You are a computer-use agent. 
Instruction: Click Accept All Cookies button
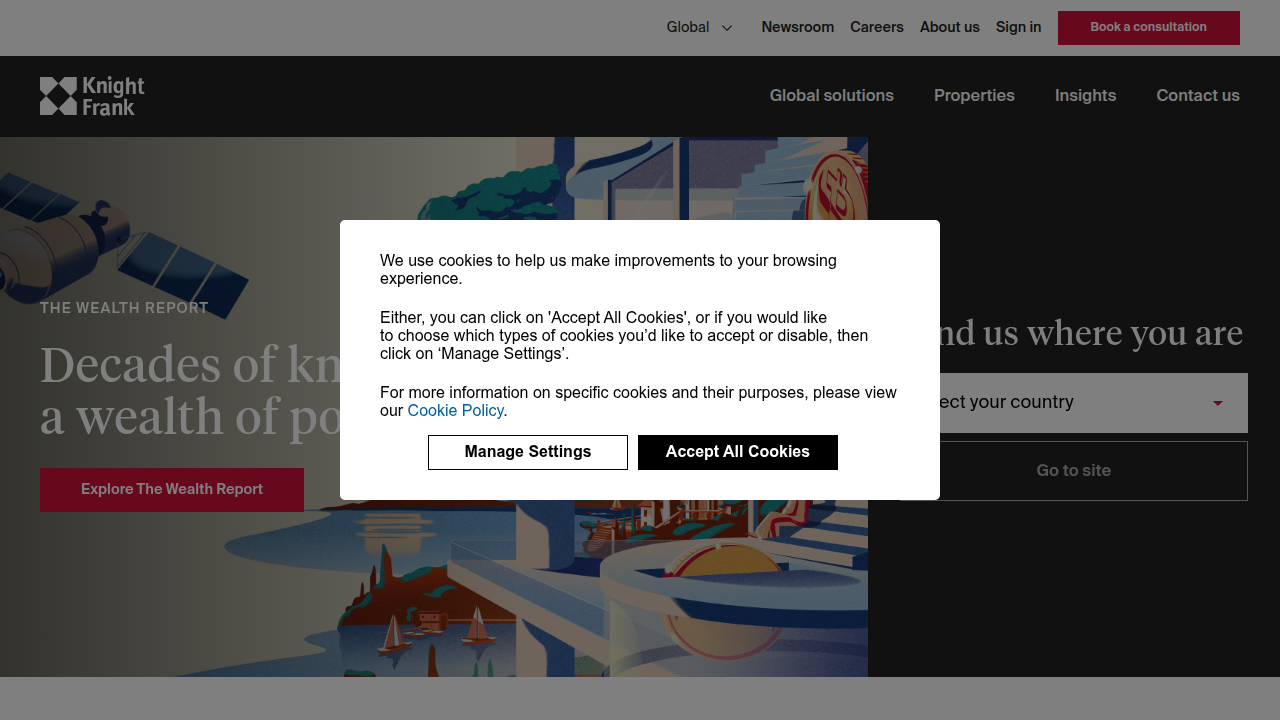pyautogui.click(x=738, y=452)
